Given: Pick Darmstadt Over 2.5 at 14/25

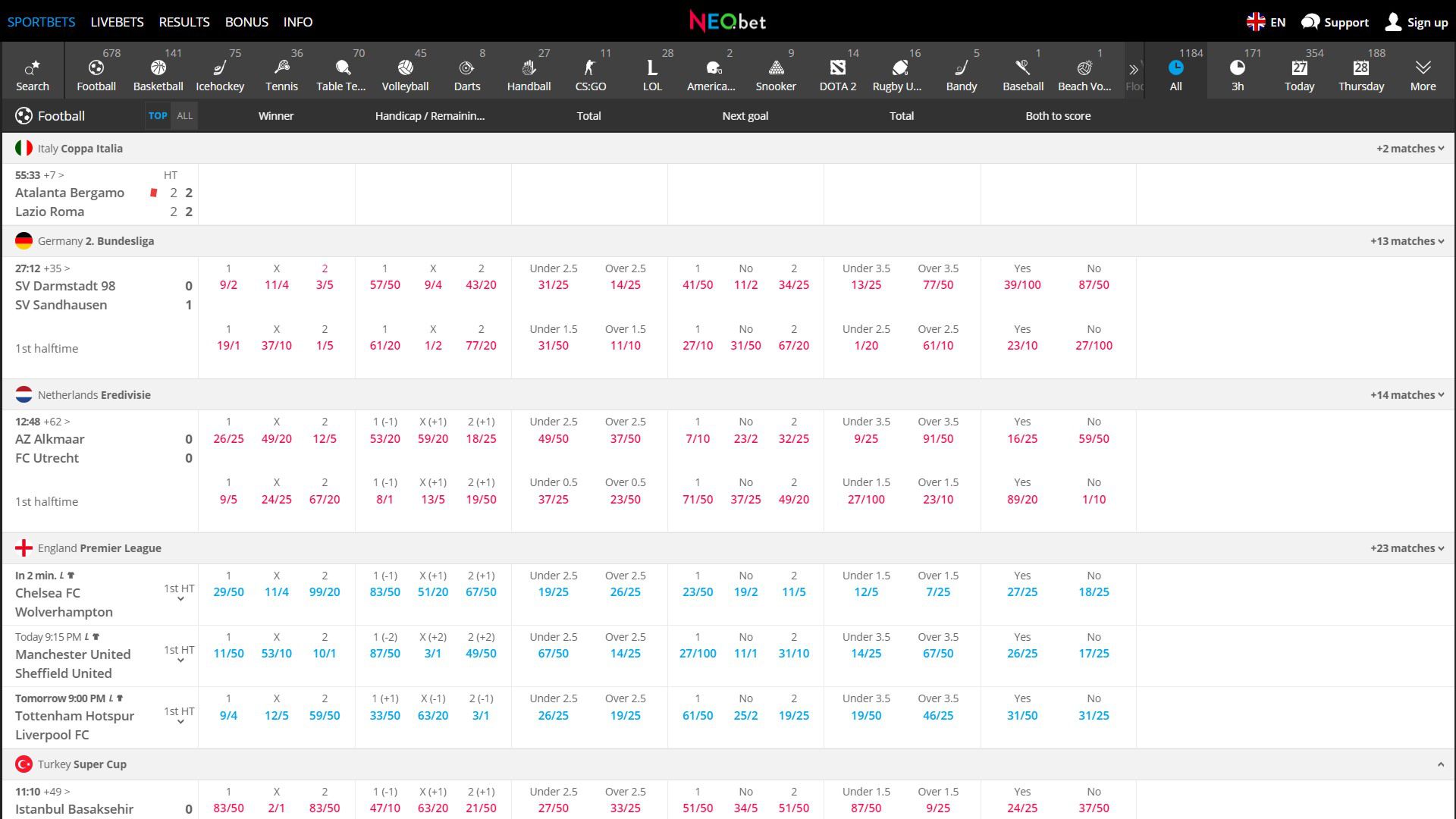Looking at the screenshot, I should click(x=625, y=285).
